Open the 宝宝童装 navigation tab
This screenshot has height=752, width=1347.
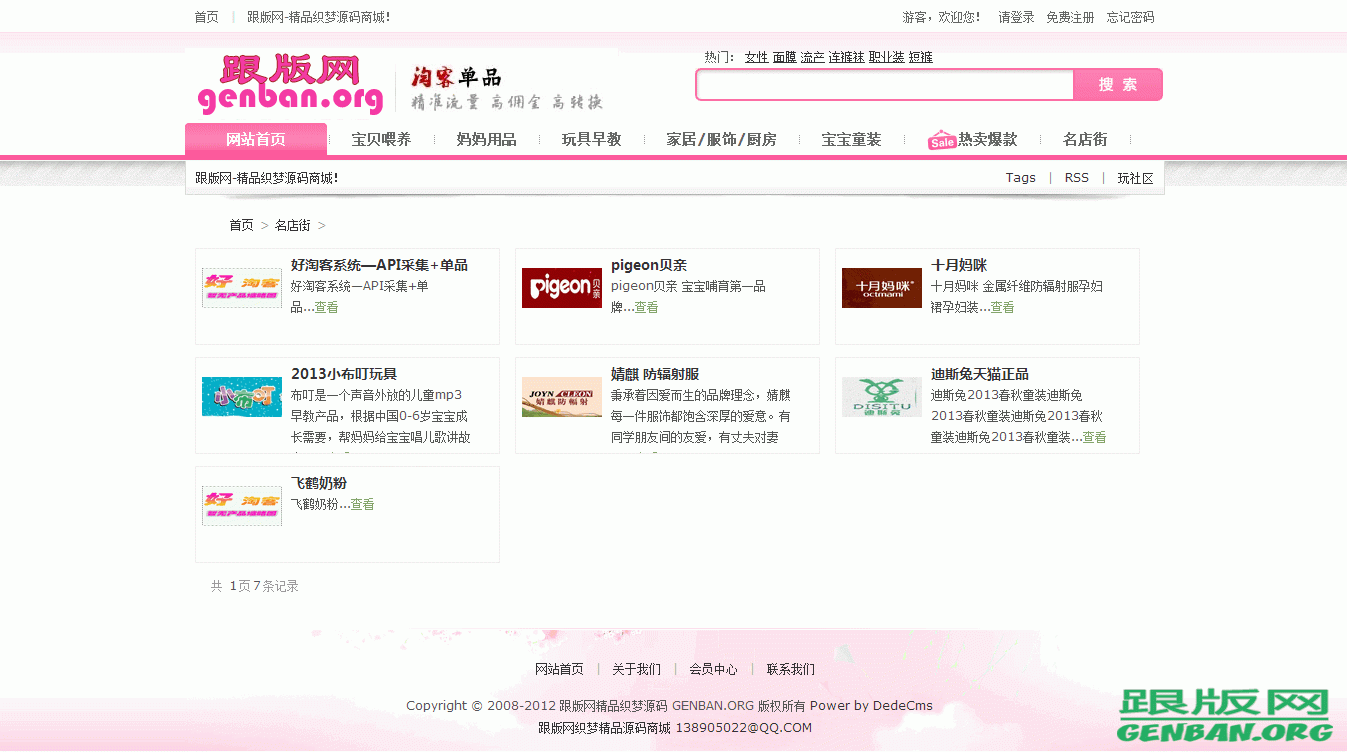[851, 140]
